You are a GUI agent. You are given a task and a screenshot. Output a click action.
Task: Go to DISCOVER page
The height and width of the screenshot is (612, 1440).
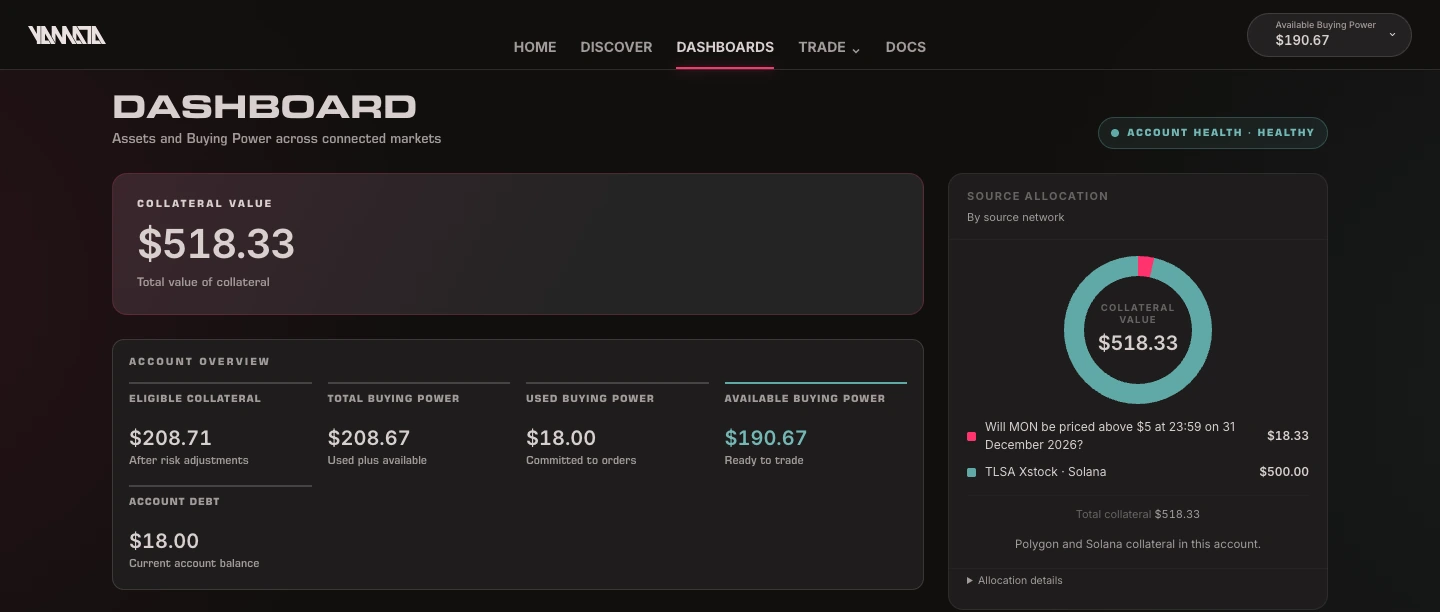pos(616,47)
